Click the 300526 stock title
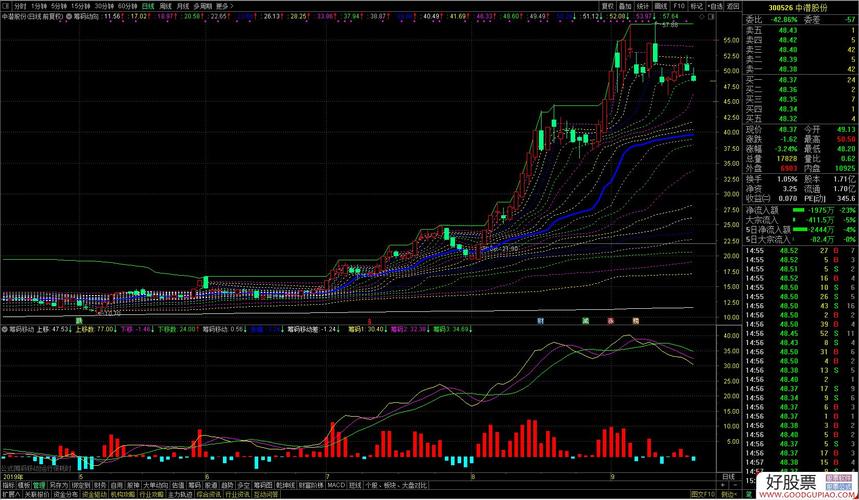The height and width of the screenshot is (500, 859). [800, 7]
